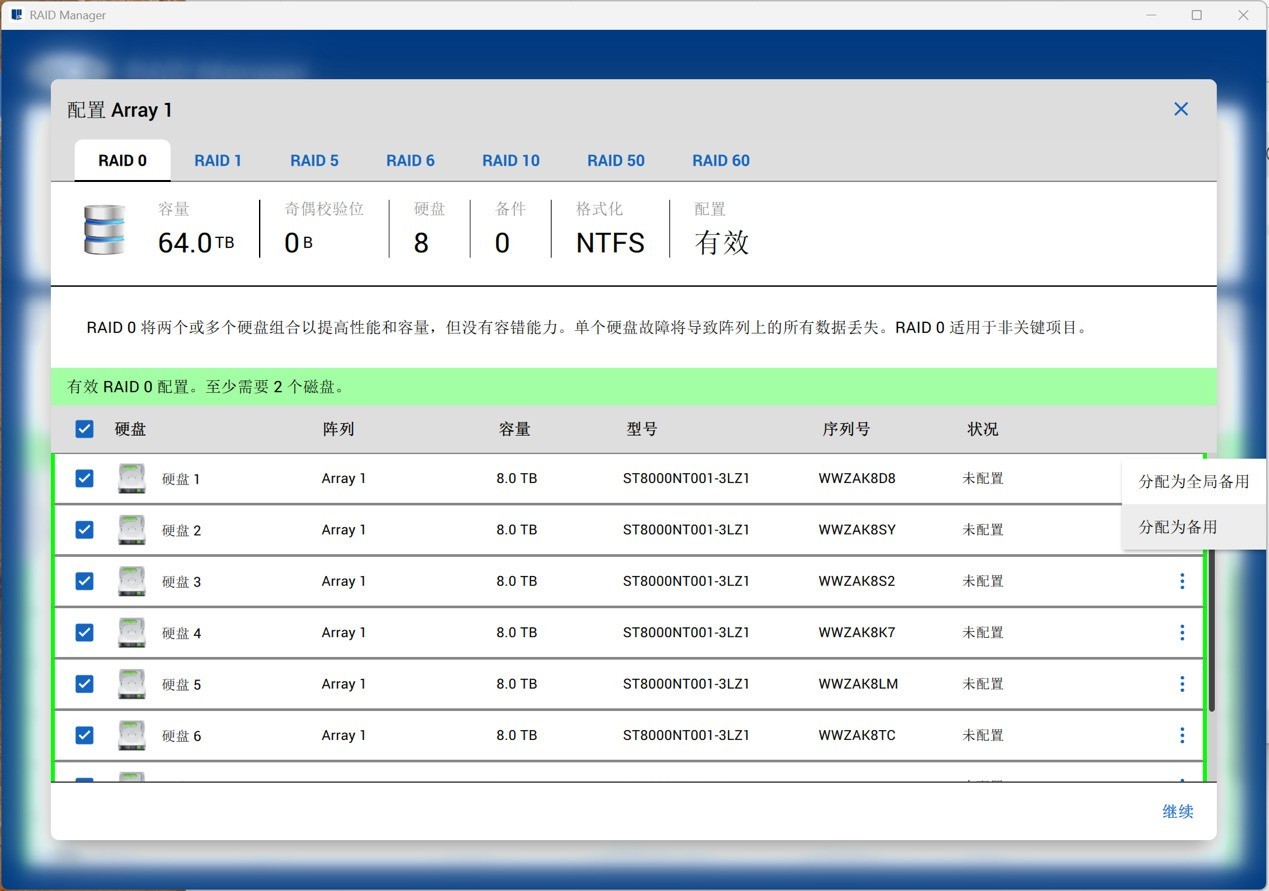This screenshot has width=1269, height=891.
Task: Click the drive icon for 硬盘 5
Action: pyautogui.click(x=132, y=684)
